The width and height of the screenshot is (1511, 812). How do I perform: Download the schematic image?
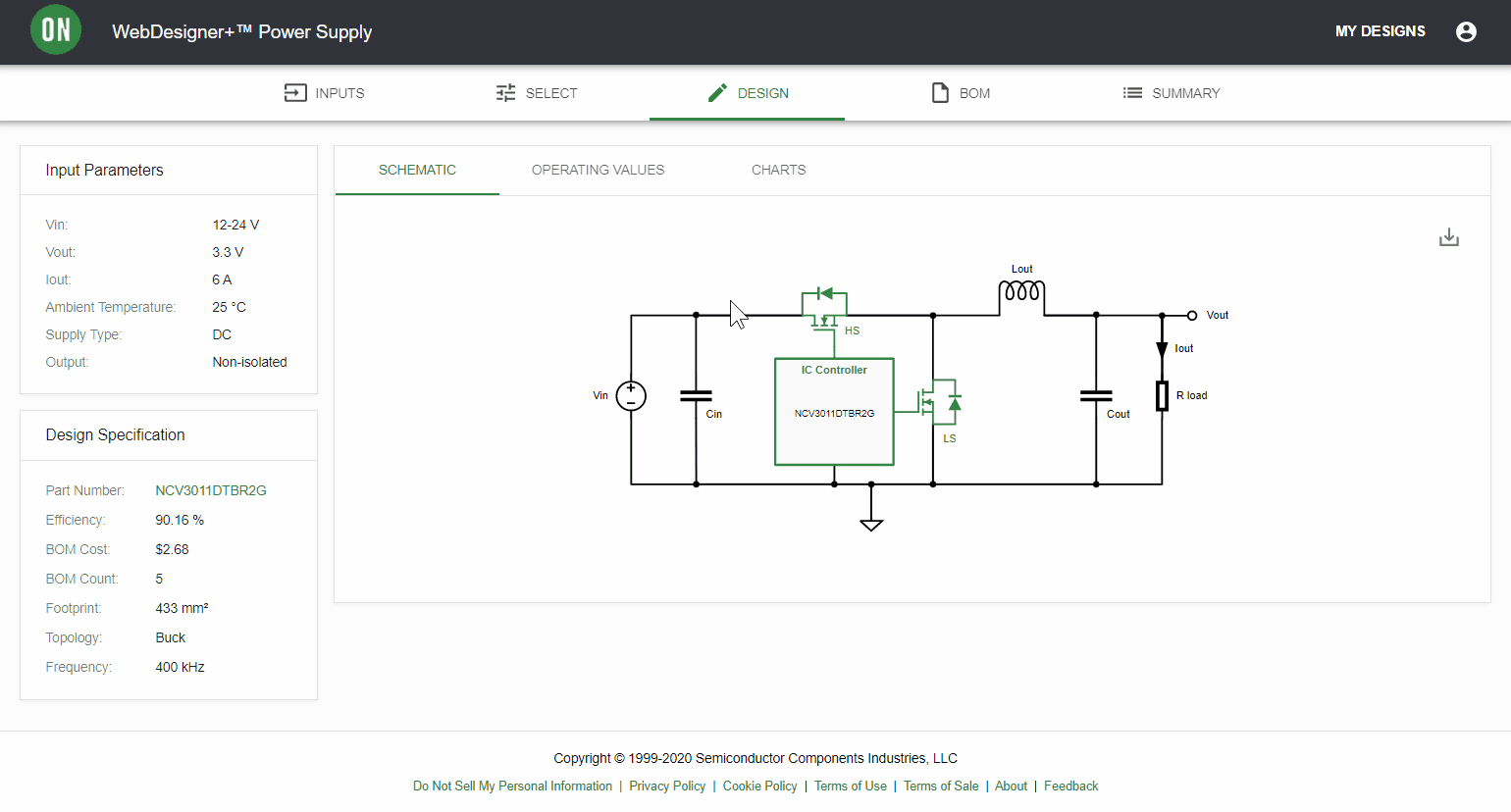(x=1448, y=237)
